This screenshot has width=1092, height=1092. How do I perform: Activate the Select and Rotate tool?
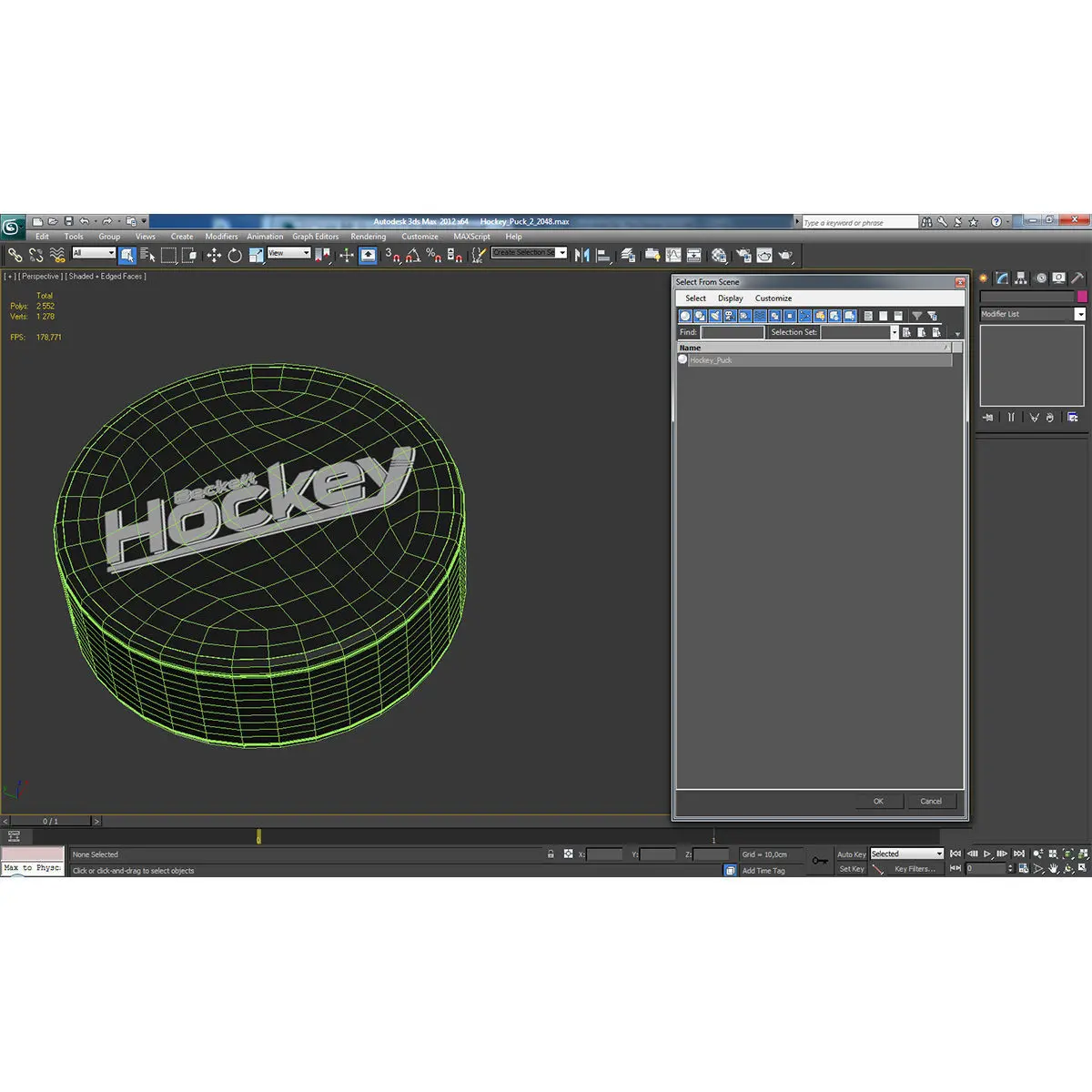[235, 256]
